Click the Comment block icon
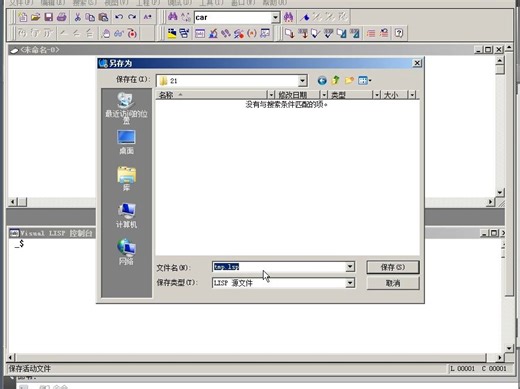The image size is (520, 389). point(371,33)
